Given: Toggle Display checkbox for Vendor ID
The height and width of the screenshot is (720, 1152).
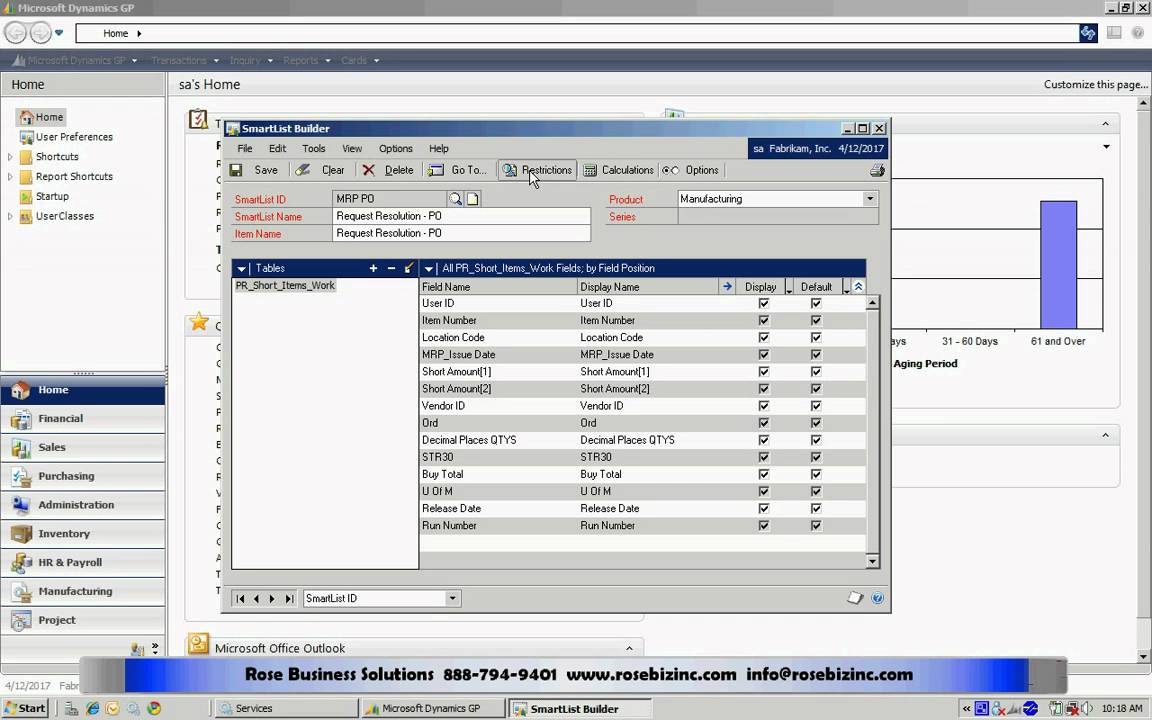Looking at the screenshot, I should coord(764,406).
